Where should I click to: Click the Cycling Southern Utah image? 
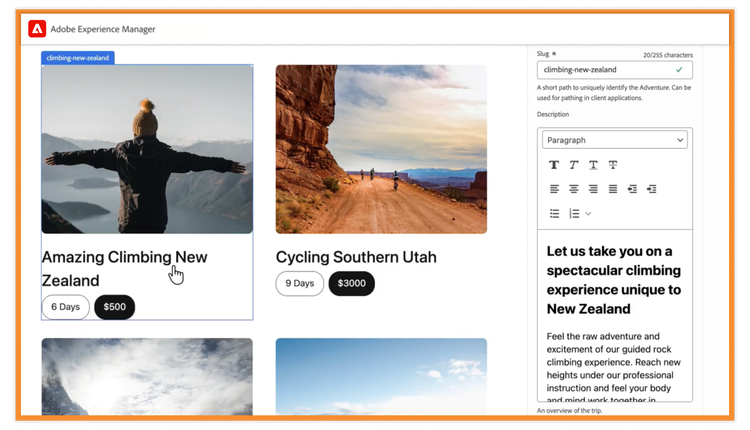[x=381, y=149]
